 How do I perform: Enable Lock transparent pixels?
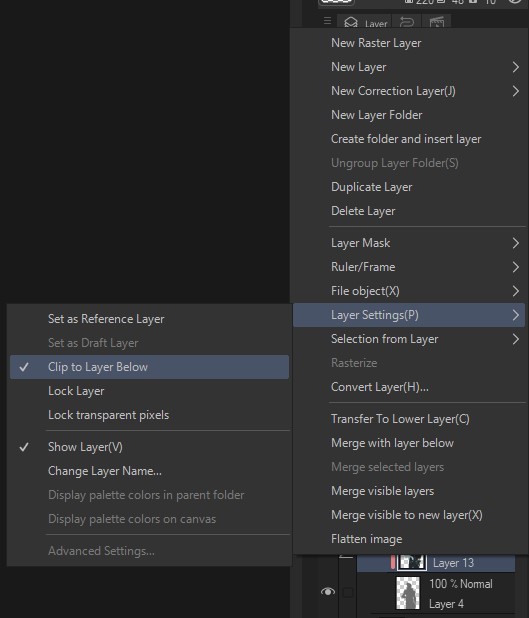(149, 415)
